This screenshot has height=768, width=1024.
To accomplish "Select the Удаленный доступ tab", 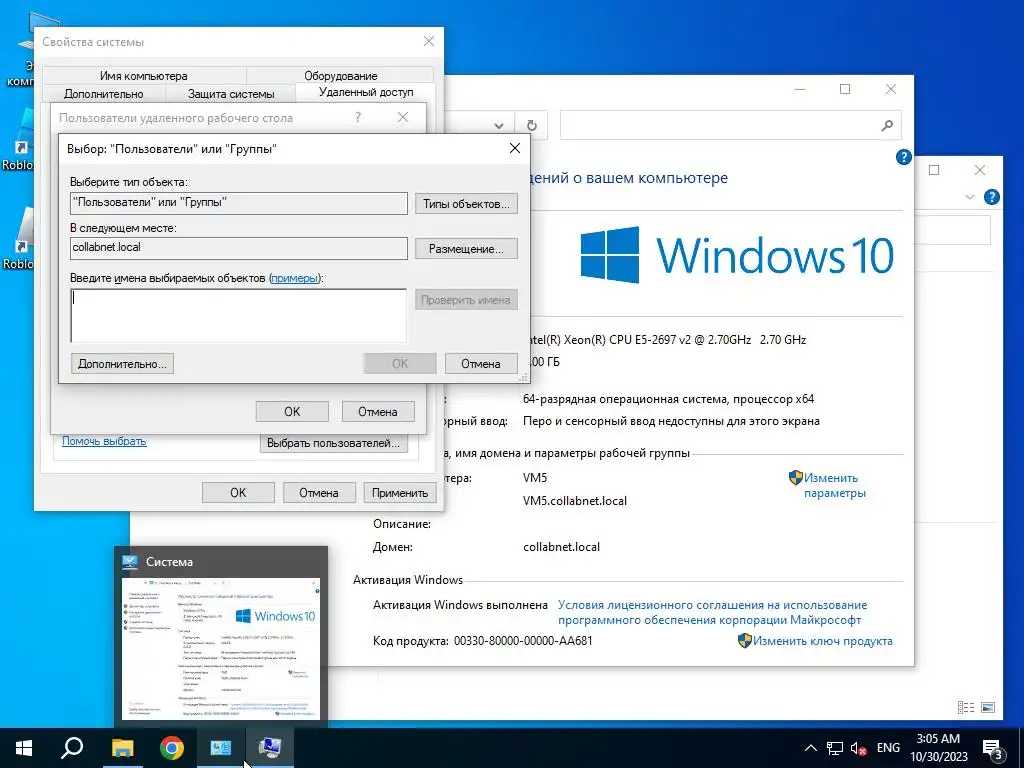I will [366, 92].
